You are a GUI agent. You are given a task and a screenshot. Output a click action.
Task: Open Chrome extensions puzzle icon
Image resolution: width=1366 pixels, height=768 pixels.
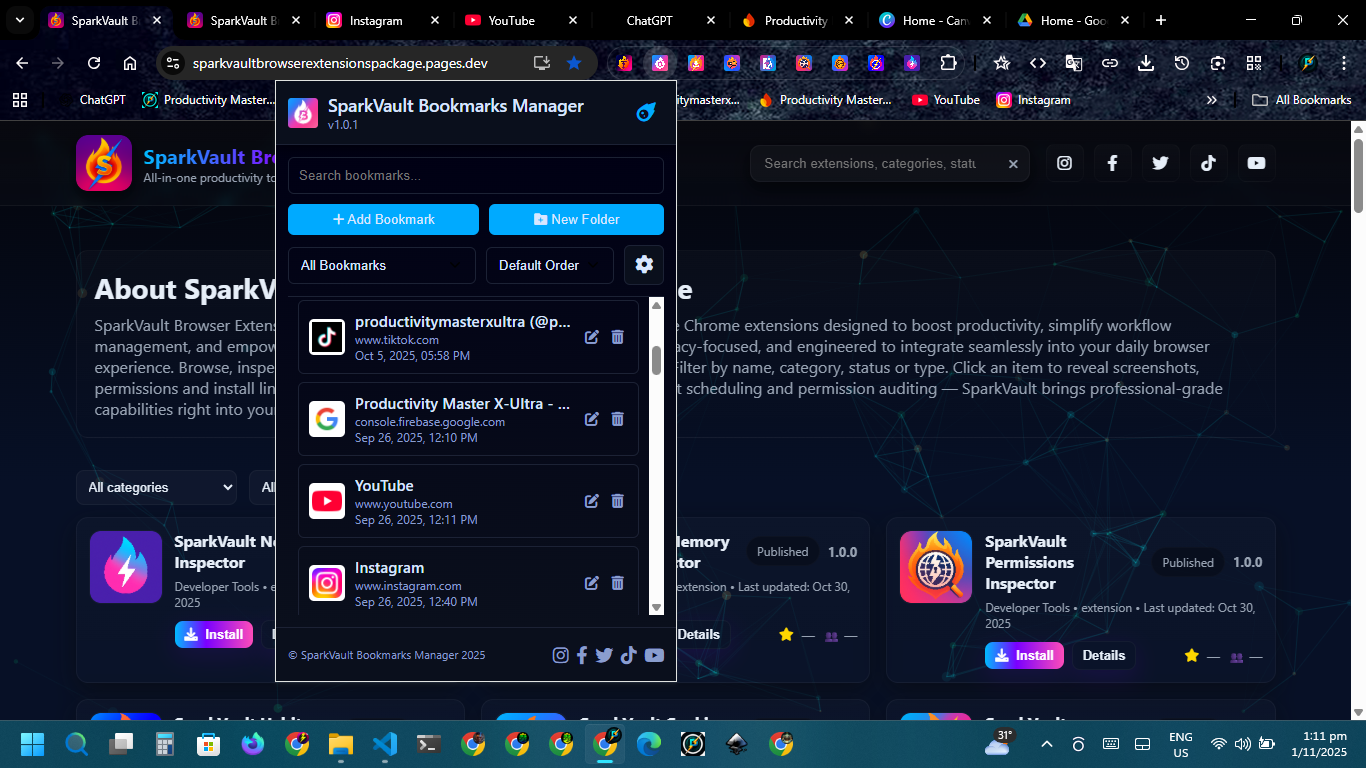[947, 63]
